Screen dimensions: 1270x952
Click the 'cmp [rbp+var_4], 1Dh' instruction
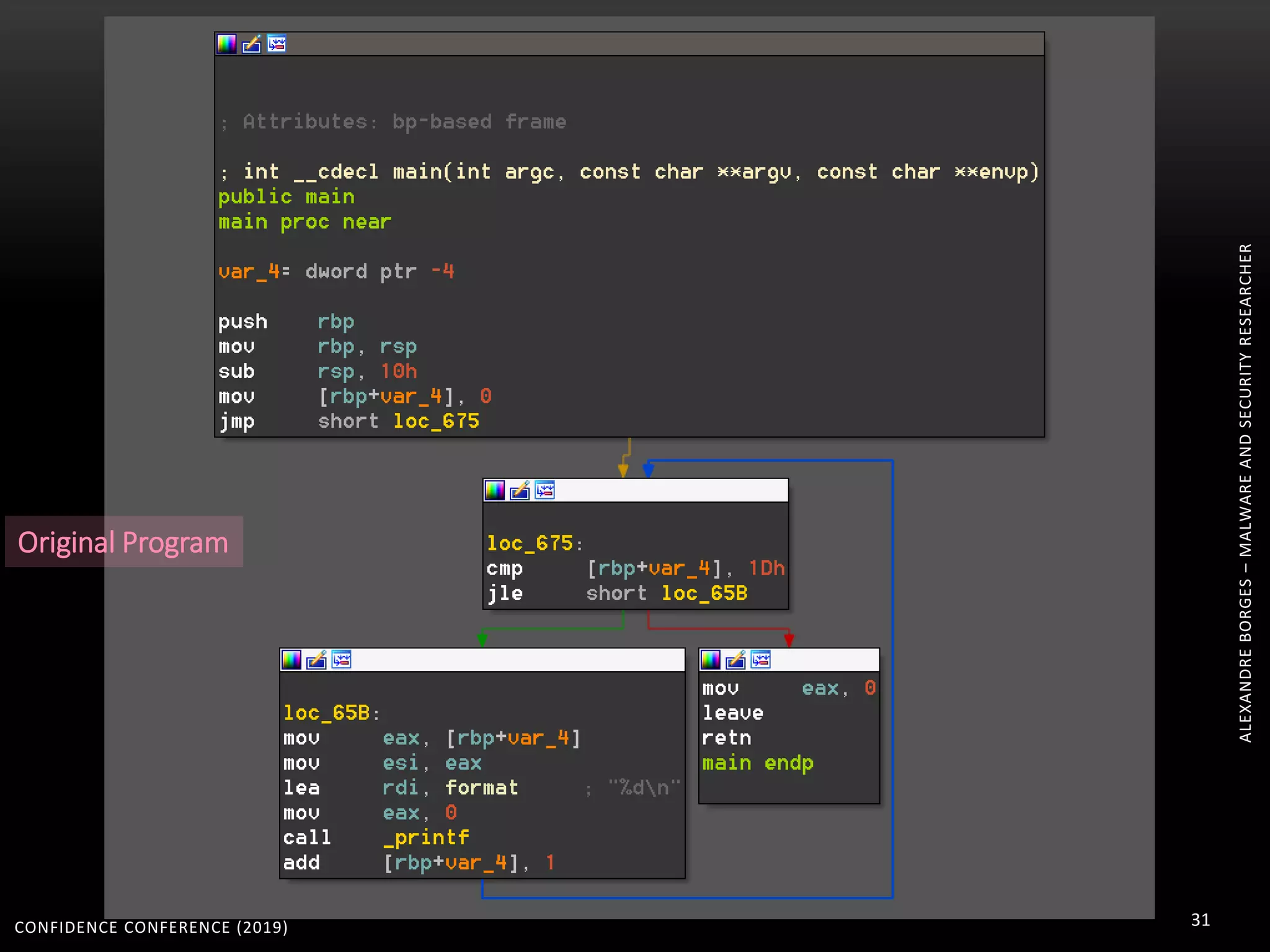pyautogui.click(x=636, y=568)
